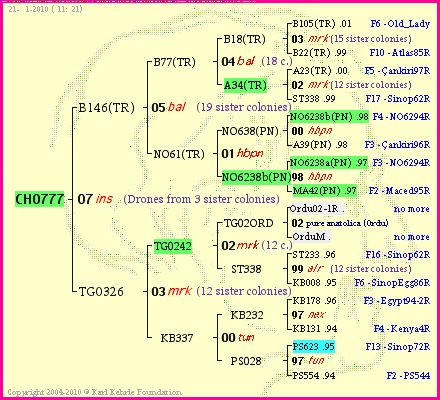Follow the F13 - Sinop72R link

point(398,347)
